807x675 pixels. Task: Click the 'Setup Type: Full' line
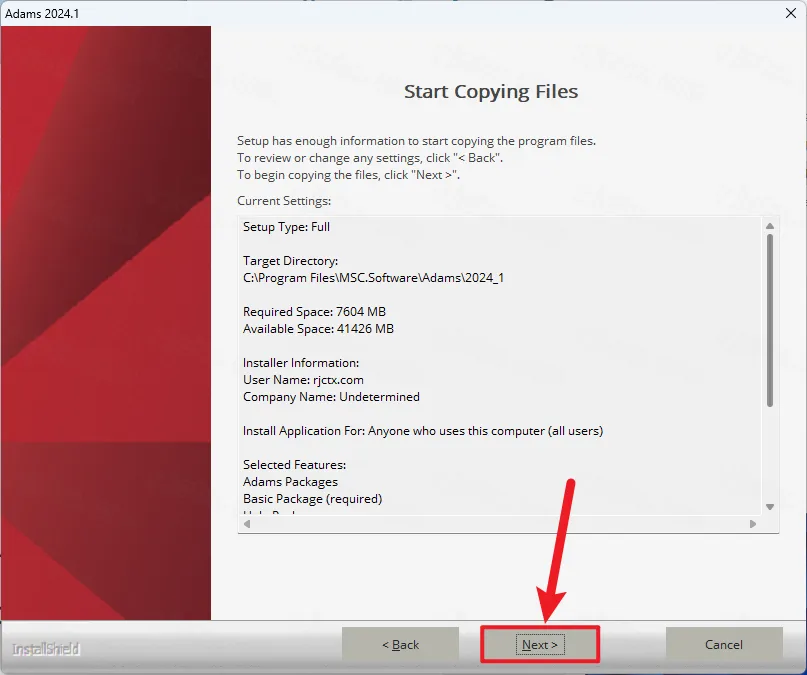[x=286, y=227]
